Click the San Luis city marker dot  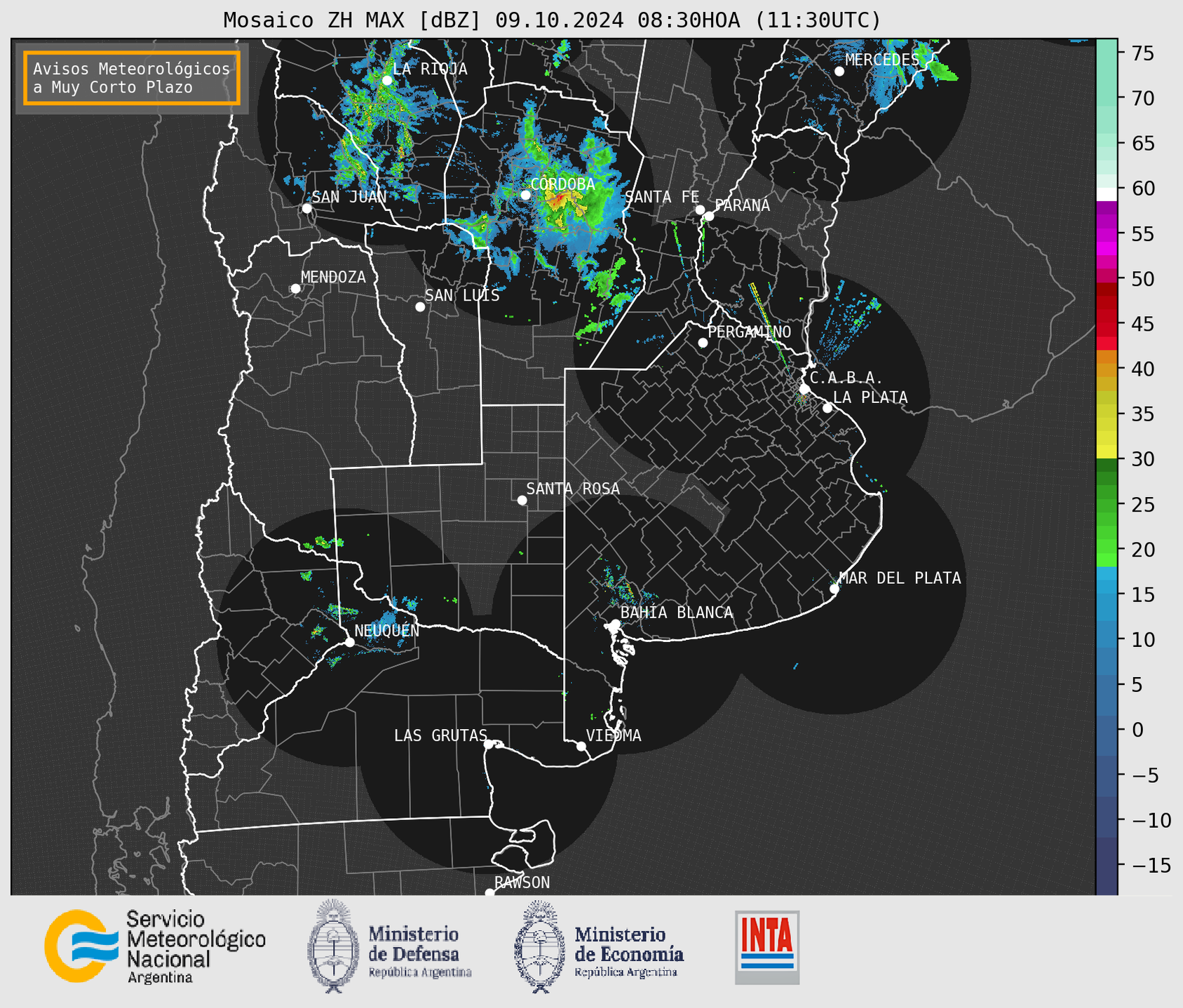tap(420, 307)
